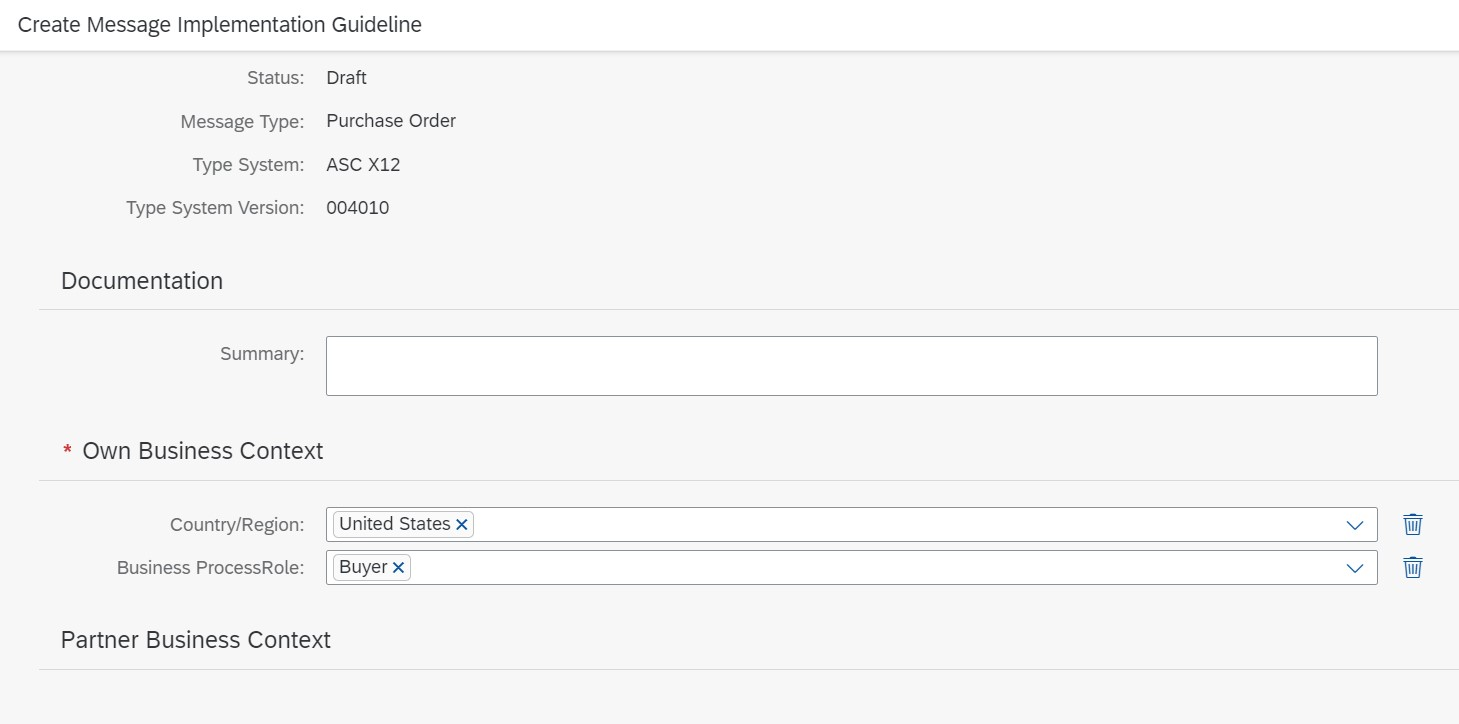Click the ASC X12 type system value
This screenshot has width=1459, height=724.
[x=363, y=165]
